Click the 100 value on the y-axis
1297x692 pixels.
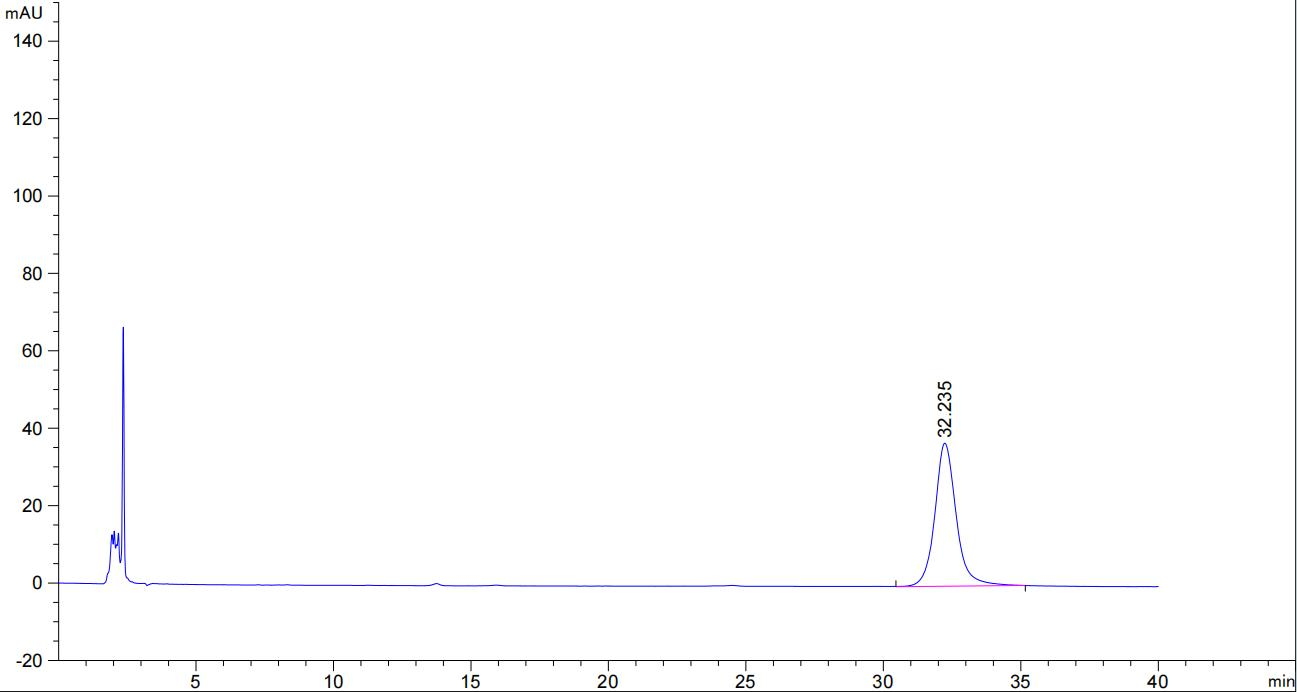tap(29, 196)
